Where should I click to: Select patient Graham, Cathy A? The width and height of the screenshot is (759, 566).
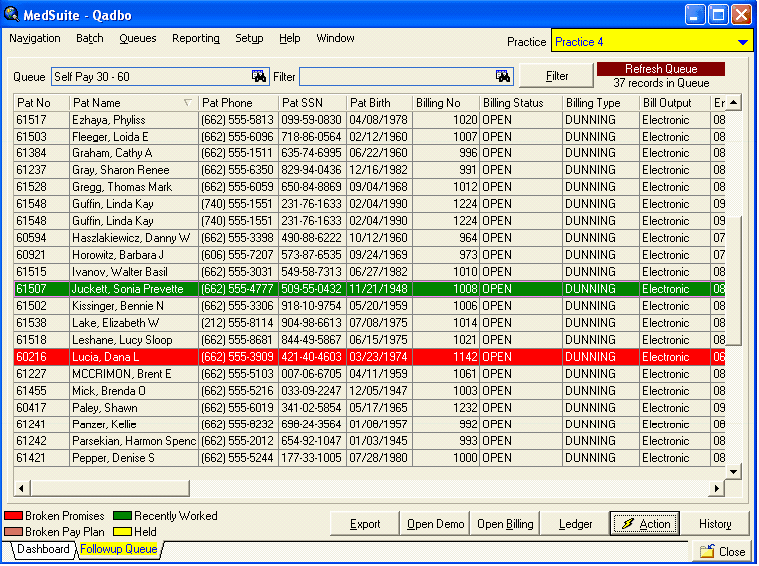coord(369,153)
